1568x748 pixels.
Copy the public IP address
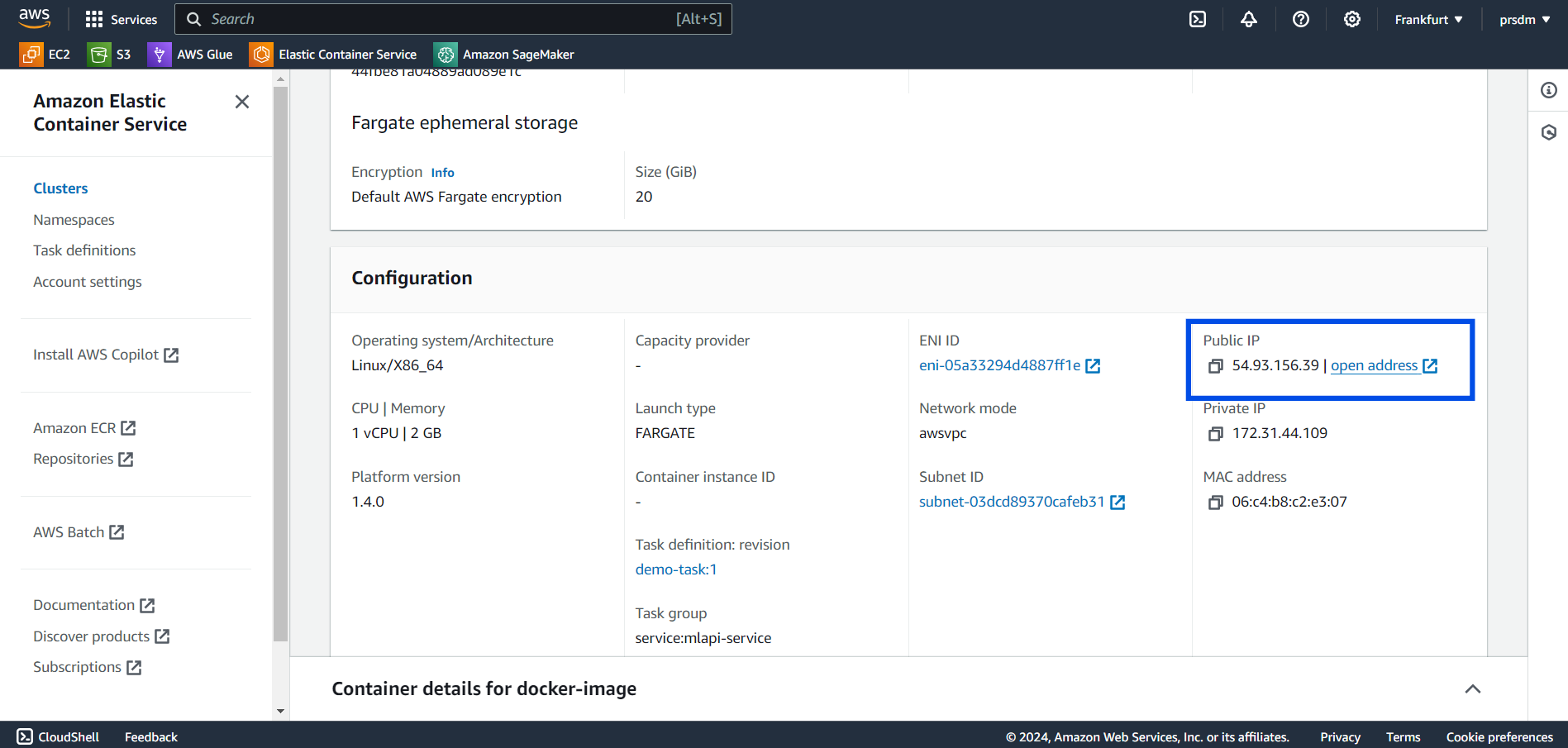[x=1215, y=366]
